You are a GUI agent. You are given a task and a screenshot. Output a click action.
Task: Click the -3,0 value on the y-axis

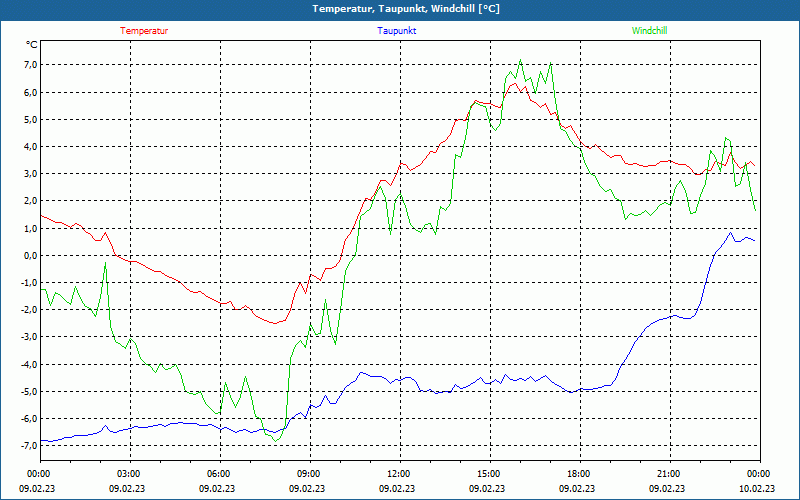(x=27, y=337)
